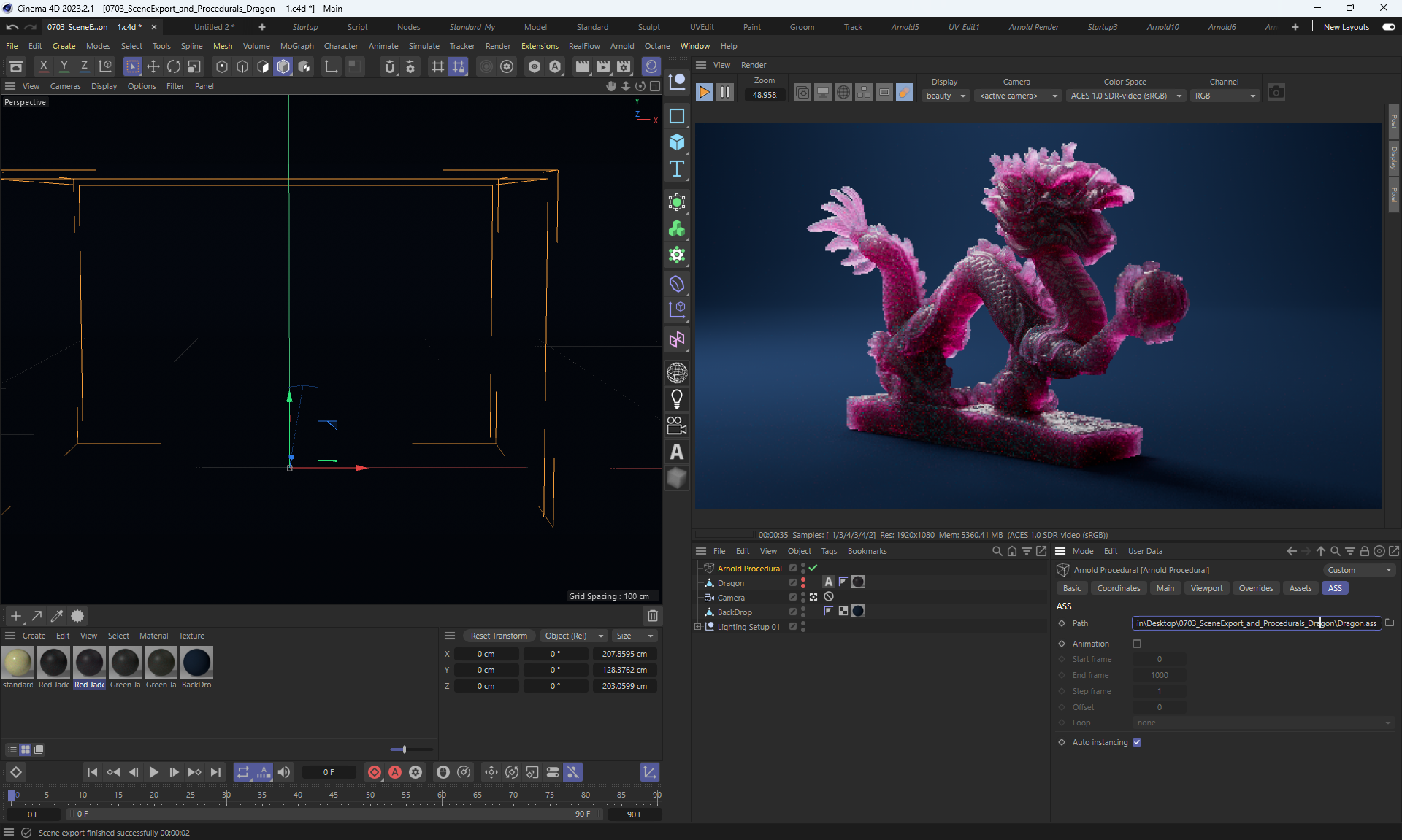Select the Rotate tool icon
This screenshot has height=840, width=1402.
(174, 66)
